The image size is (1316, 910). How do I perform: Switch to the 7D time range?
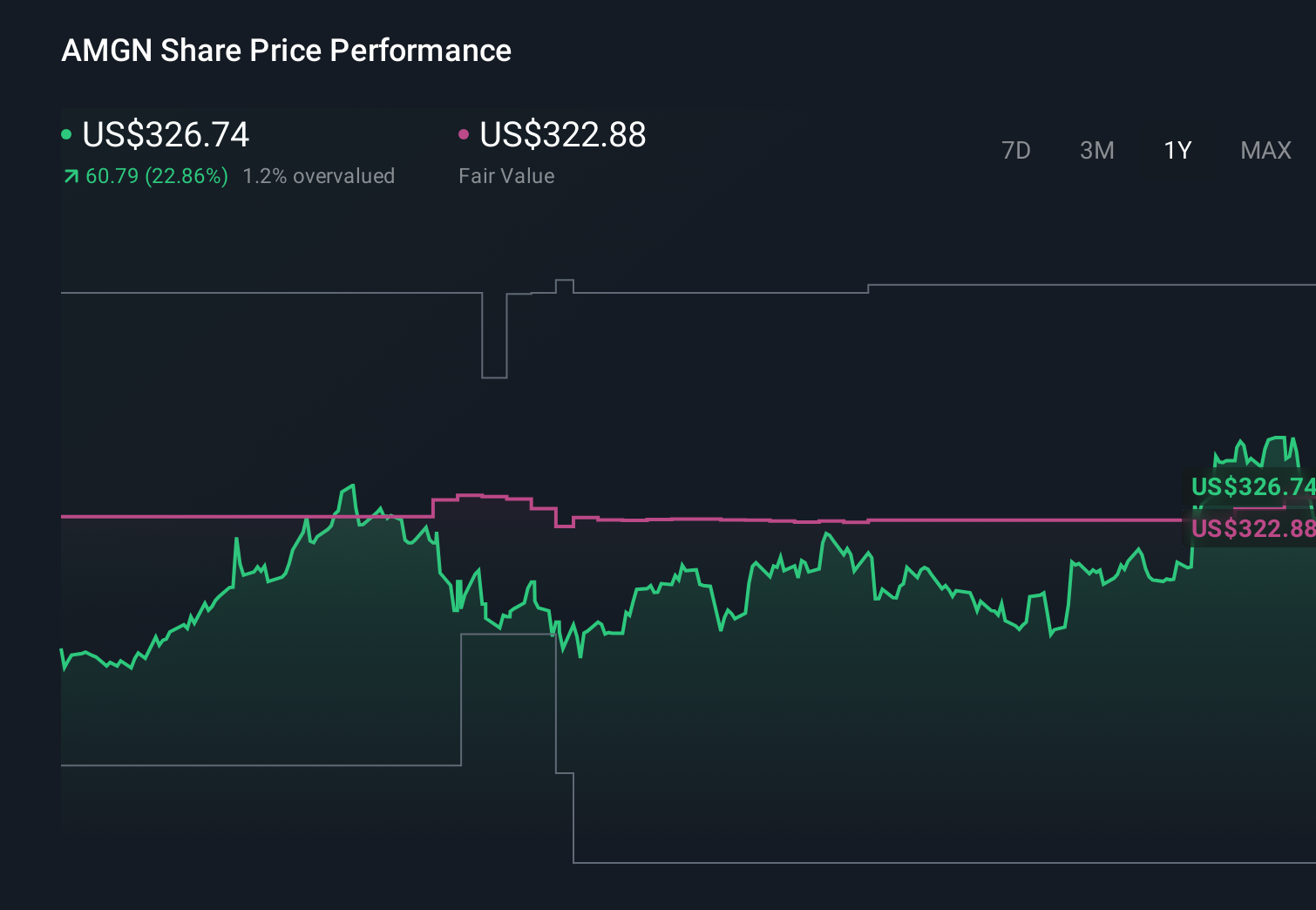[x=1017, y=150]
